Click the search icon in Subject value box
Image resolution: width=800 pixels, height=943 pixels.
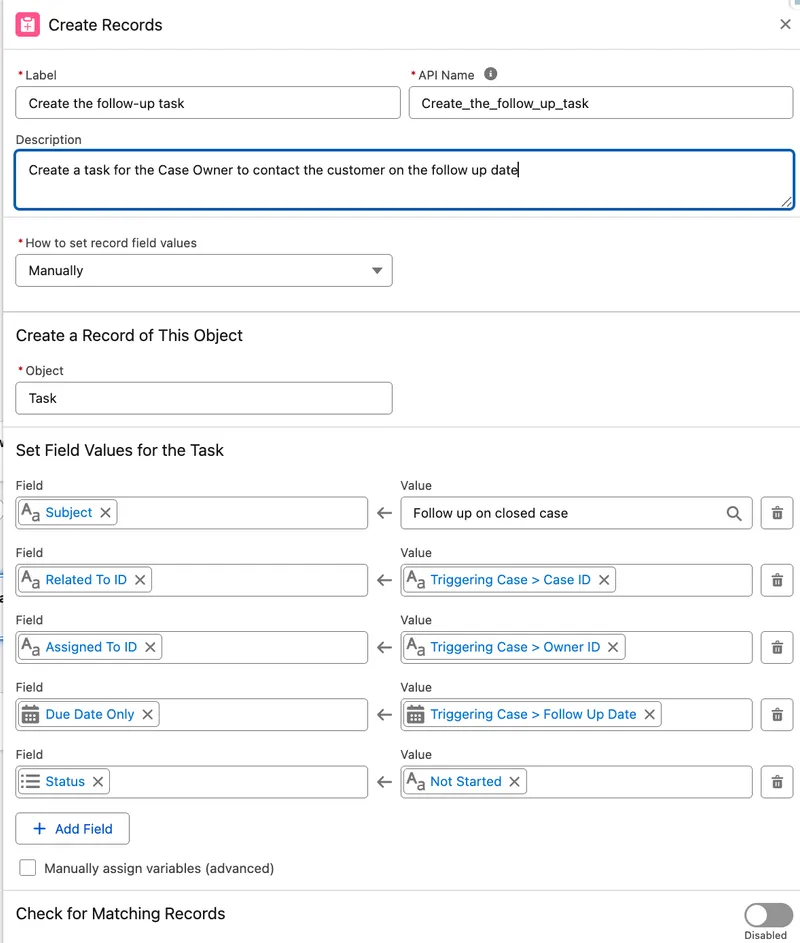pyautogui.click(x=734, y=513)
